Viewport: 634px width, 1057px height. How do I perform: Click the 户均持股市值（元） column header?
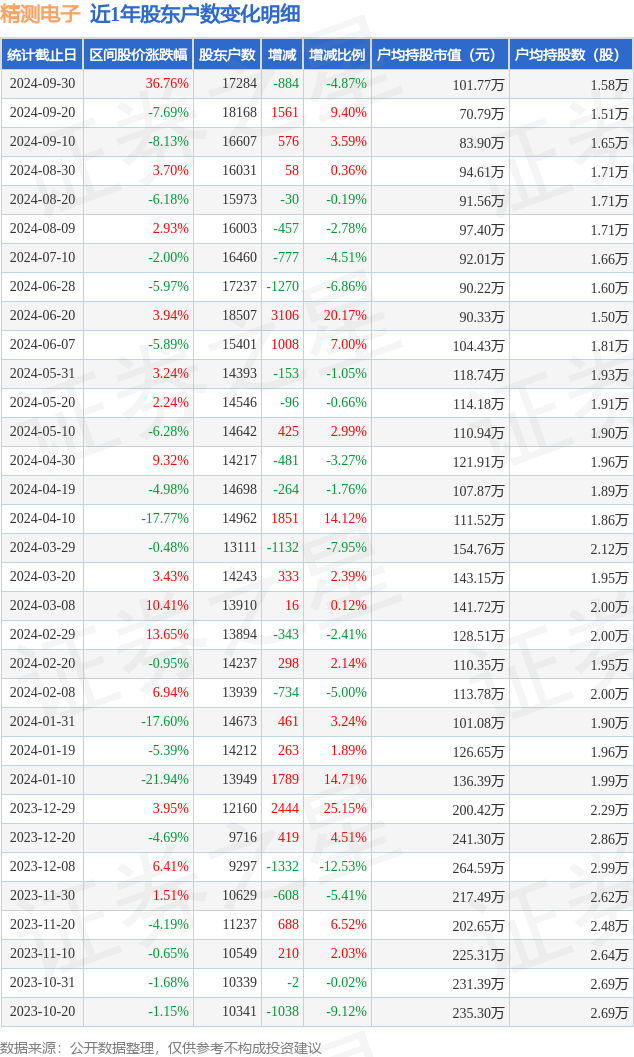439,55
